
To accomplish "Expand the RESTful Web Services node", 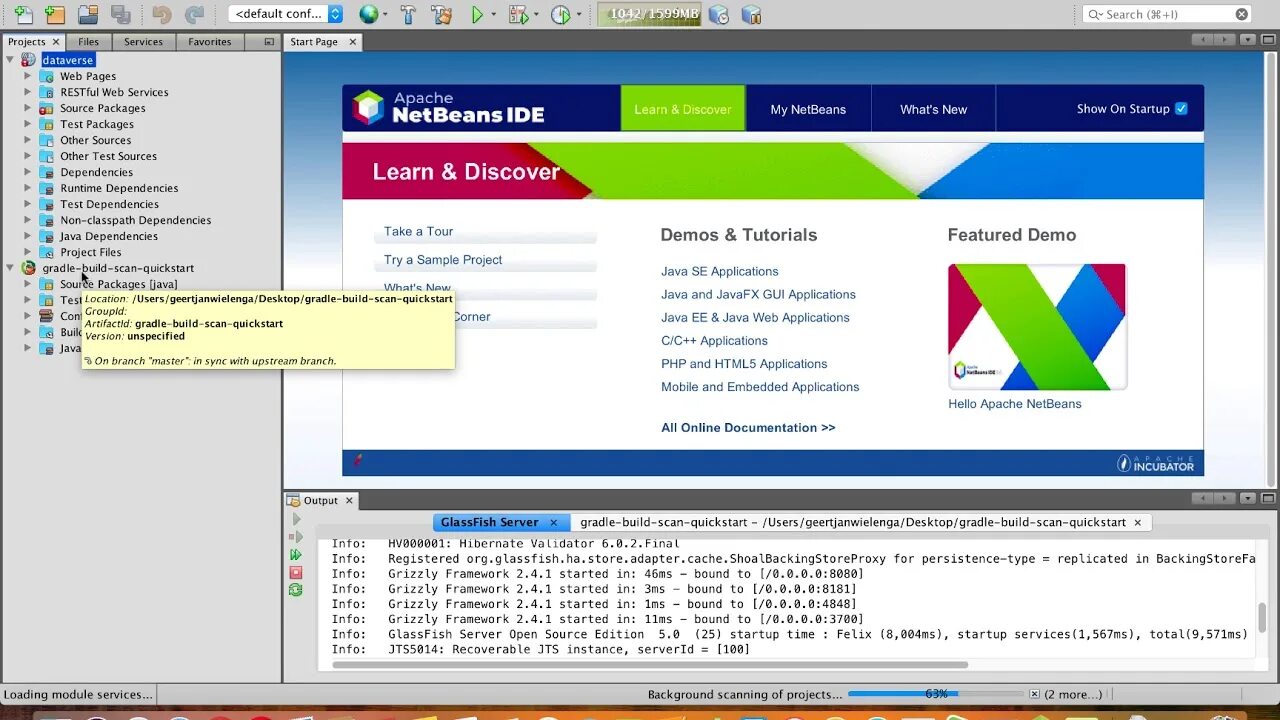I will point(27,92).
